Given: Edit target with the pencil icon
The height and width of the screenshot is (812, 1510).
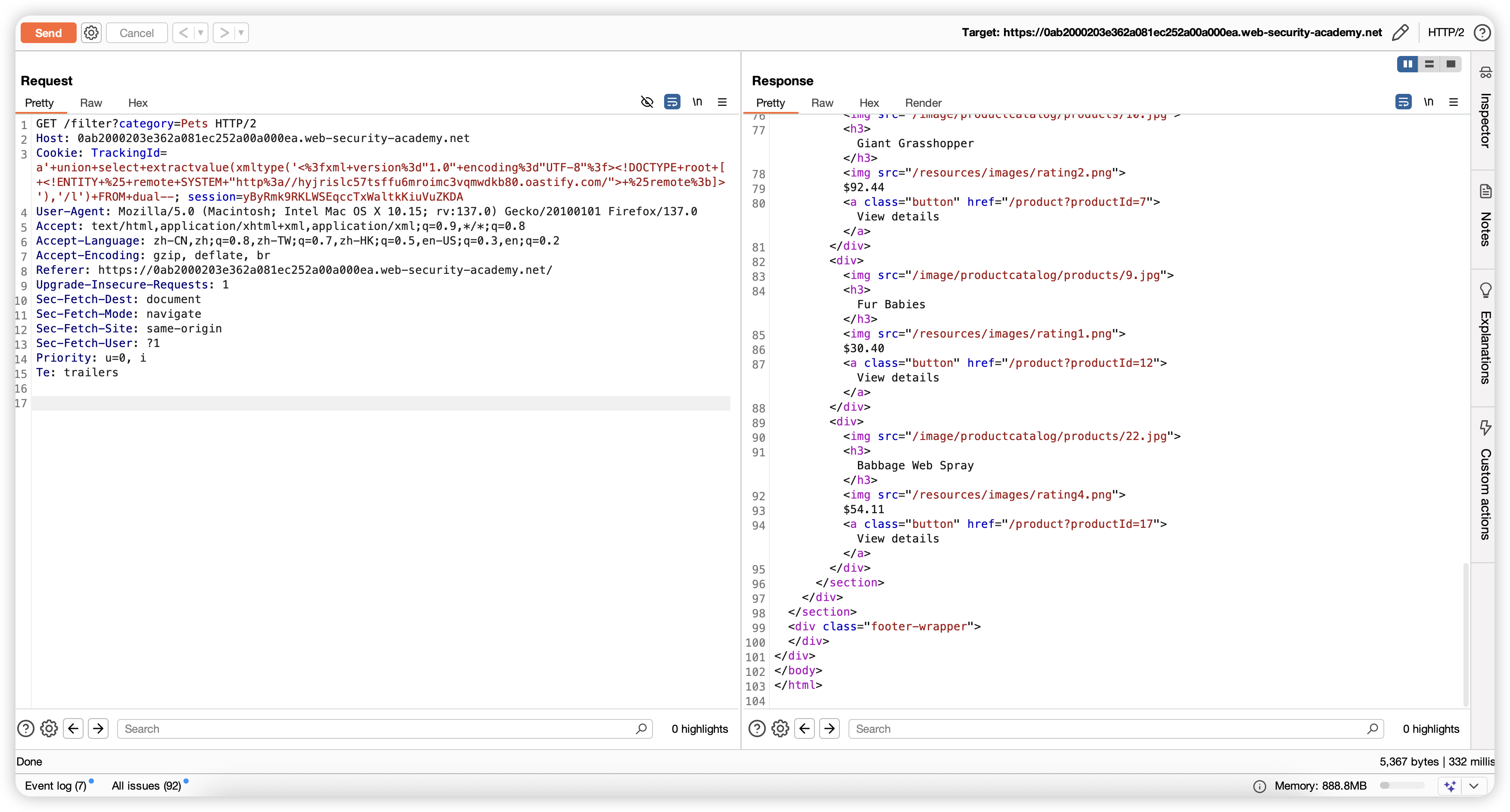Looking at the screenshot, I should point(1400,32).
